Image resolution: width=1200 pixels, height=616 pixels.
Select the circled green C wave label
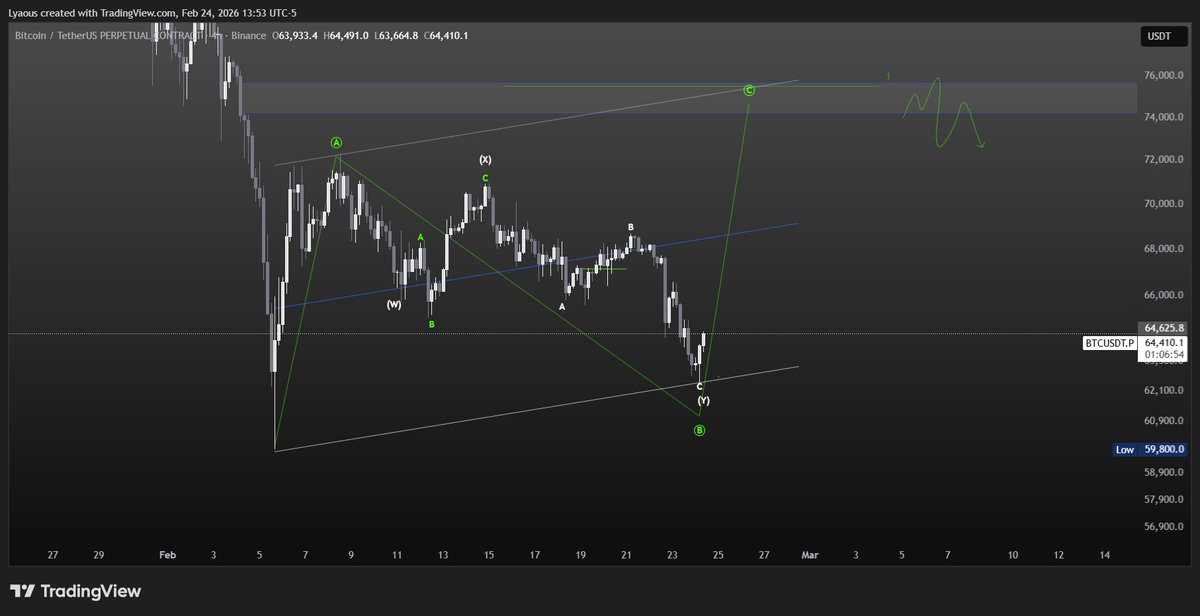pyautogui.click(x=749, y=90)
